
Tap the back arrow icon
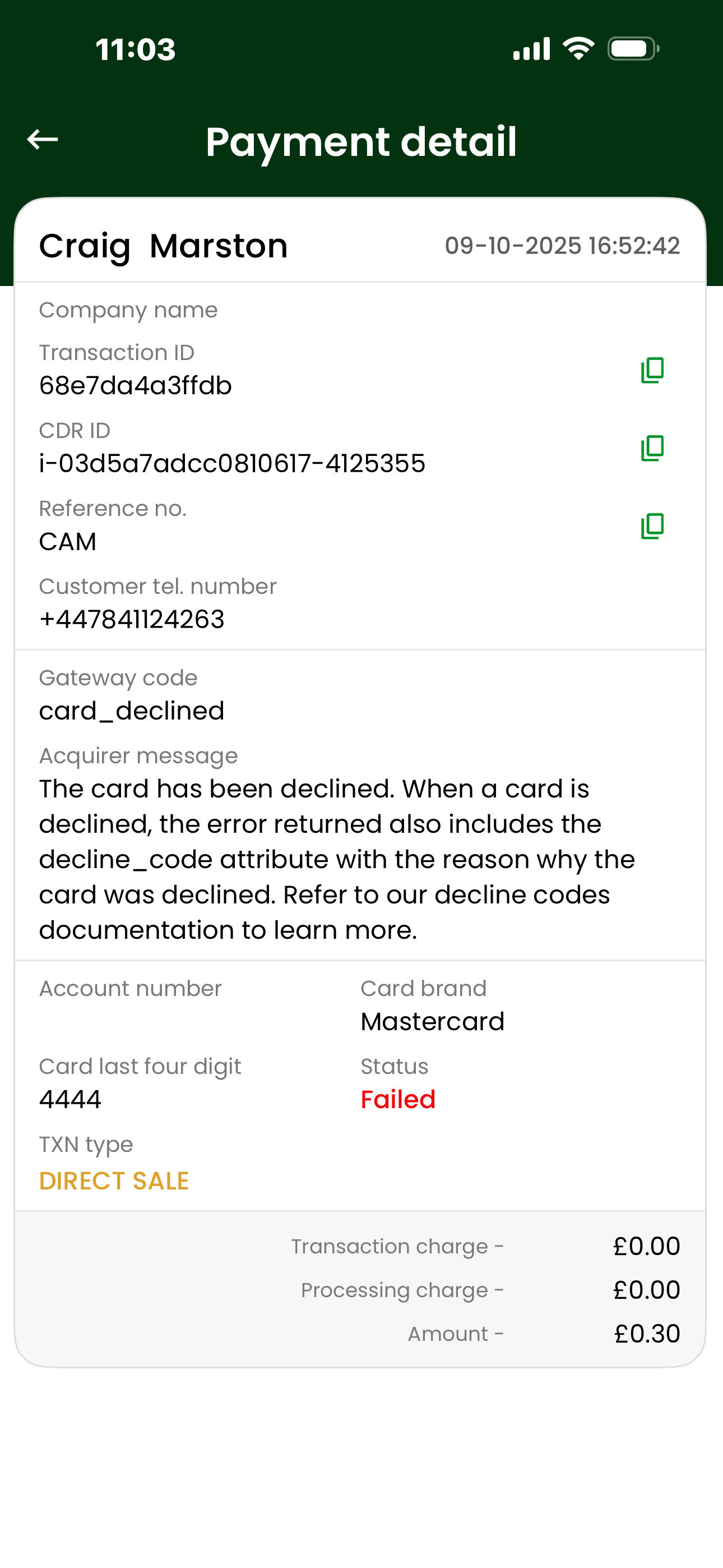coord(43,140)
